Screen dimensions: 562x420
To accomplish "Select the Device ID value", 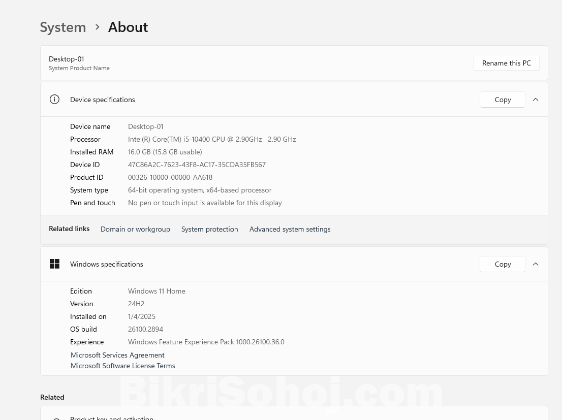I will (197, 164).
